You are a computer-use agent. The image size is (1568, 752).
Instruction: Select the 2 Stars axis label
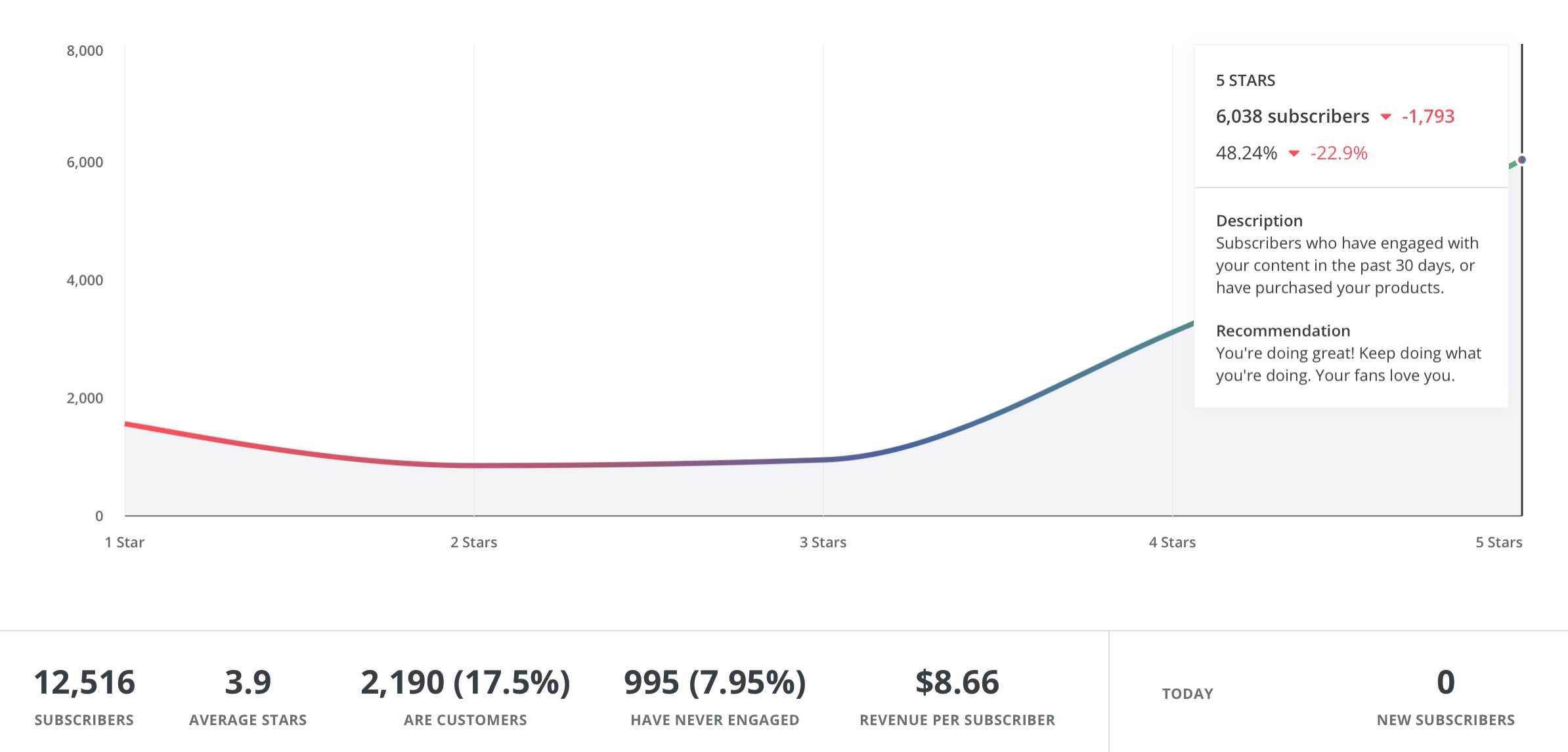coord(473,542)
